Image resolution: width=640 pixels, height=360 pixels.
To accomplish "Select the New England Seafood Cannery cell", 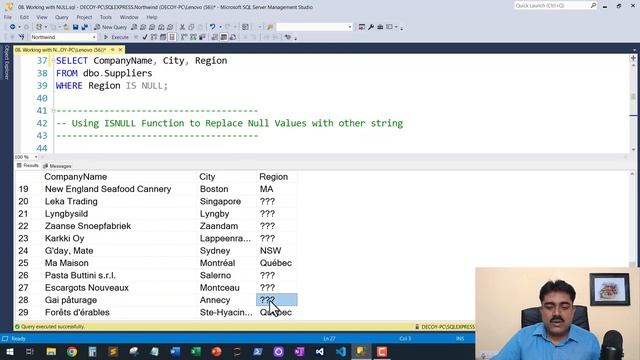I will coord(120,189).
